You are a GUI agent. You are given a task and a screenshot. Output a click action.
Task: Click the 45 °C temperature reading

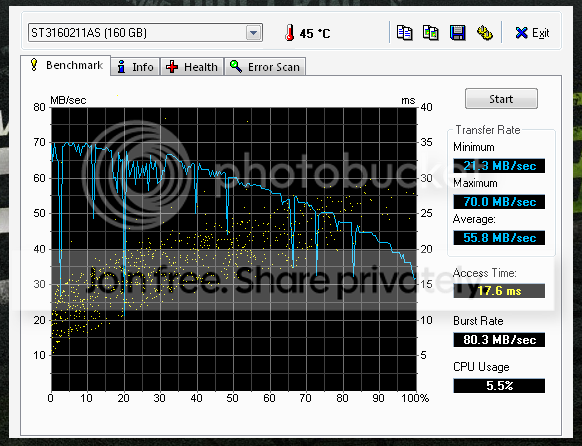point(315,34)
